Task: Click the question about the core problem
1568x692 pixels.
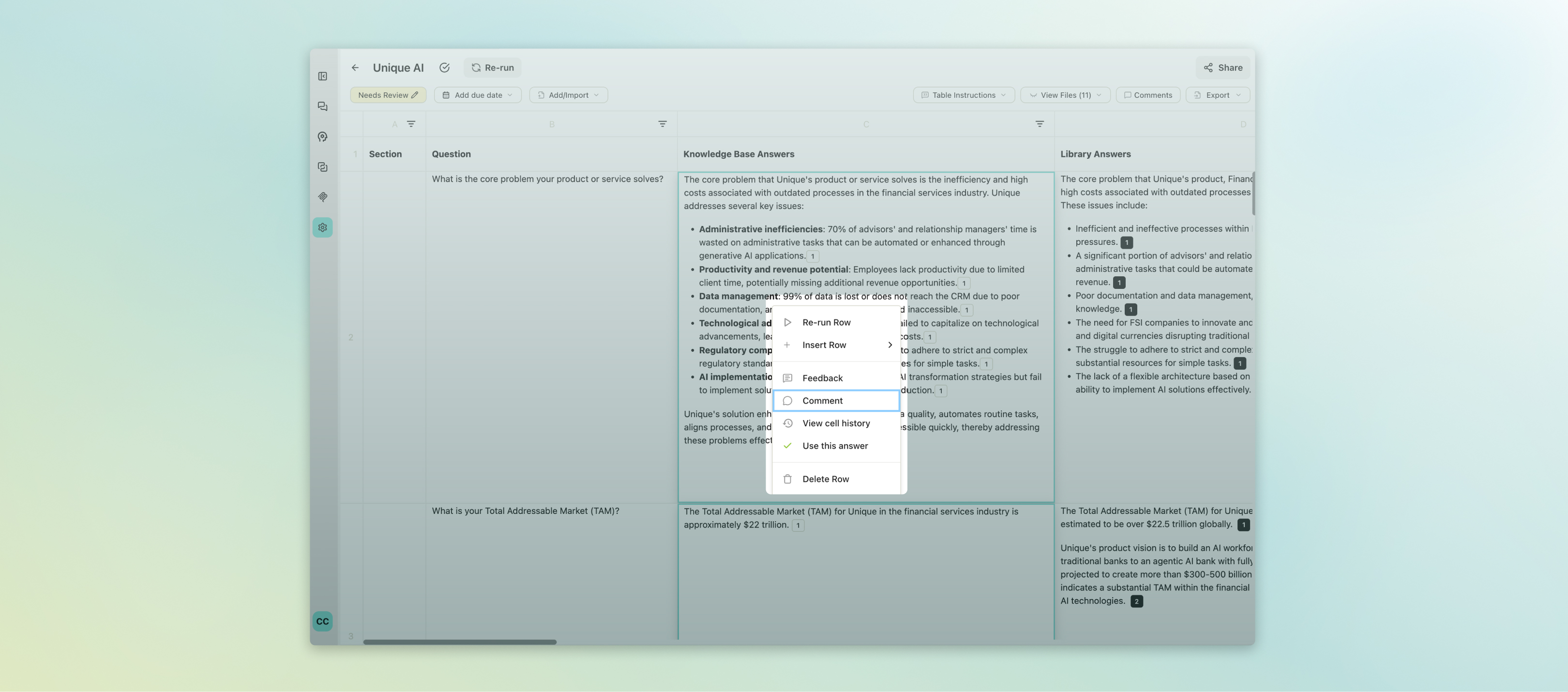Action: pyautogui.click(x=547, y=179)
